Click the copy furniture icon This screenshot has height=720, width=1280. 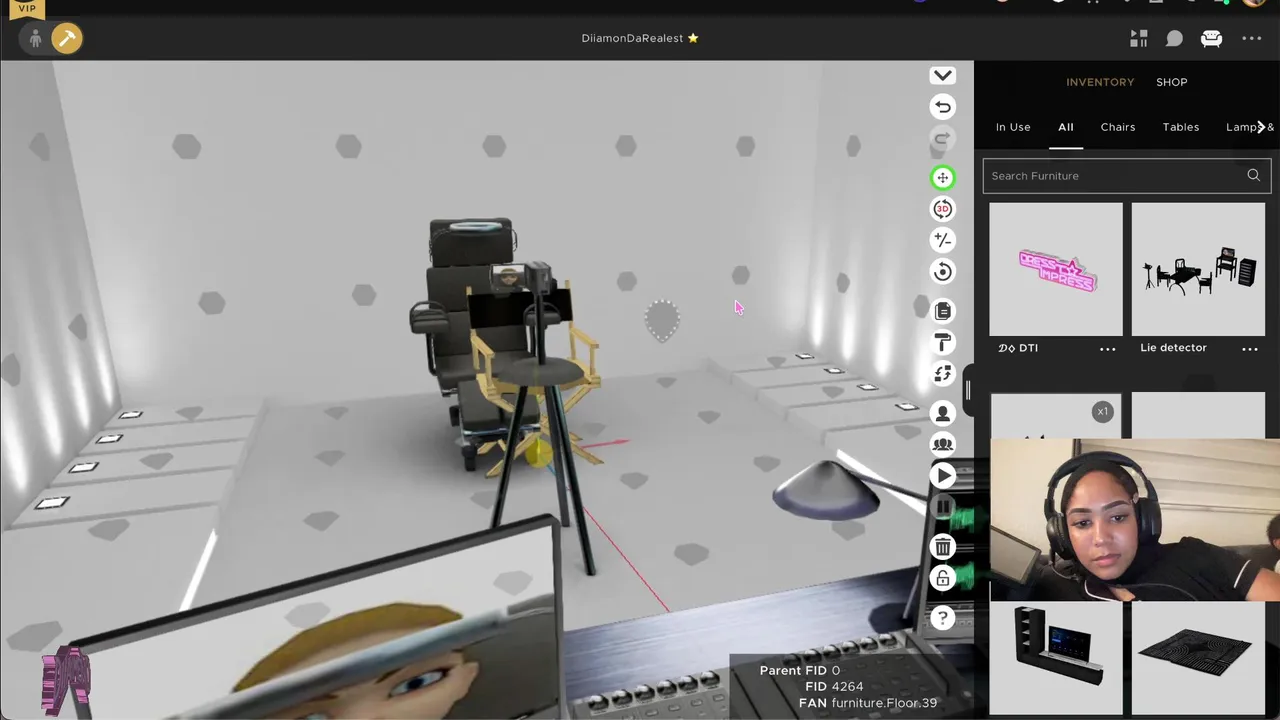tap(942, 312)
